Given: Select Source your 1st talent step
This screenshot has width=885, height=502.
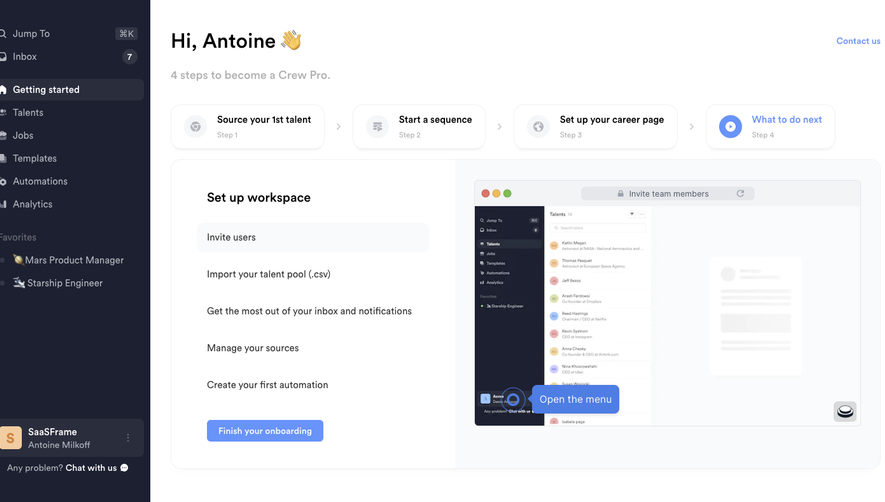Looking at the screenshot, I should 248,126.
